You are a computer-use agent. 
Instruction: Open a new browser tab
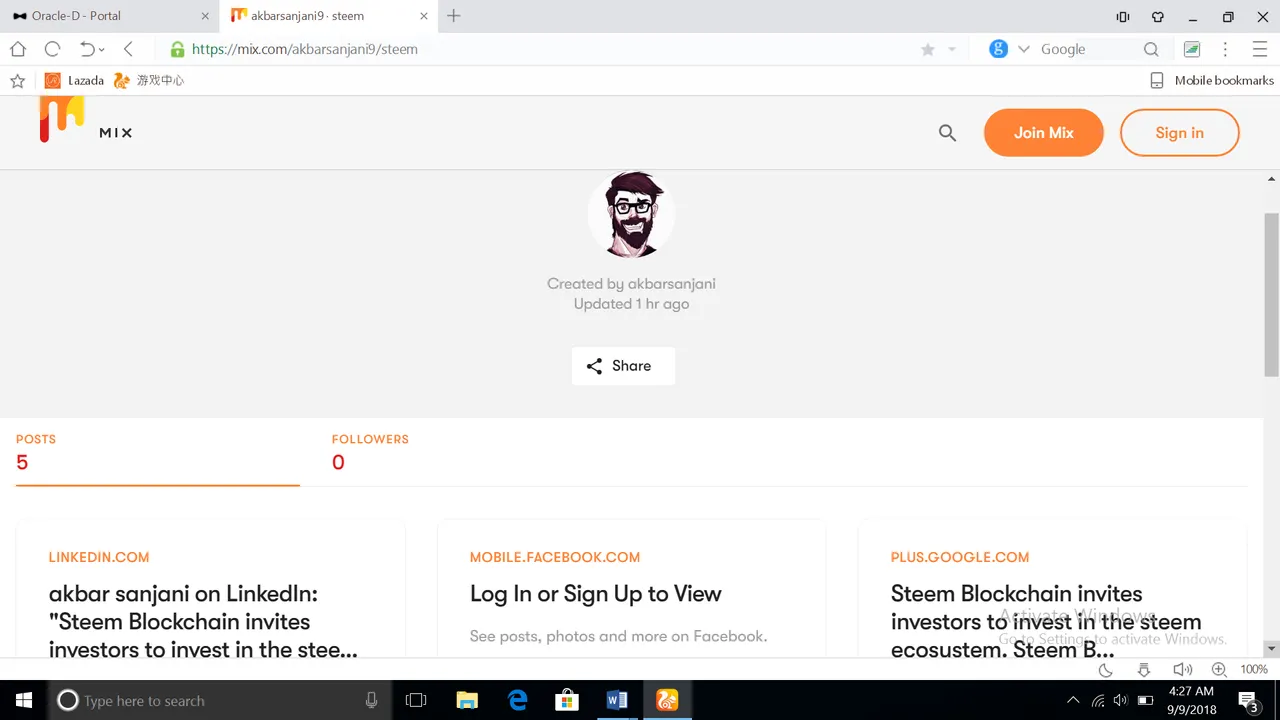(x=454, y=16)
